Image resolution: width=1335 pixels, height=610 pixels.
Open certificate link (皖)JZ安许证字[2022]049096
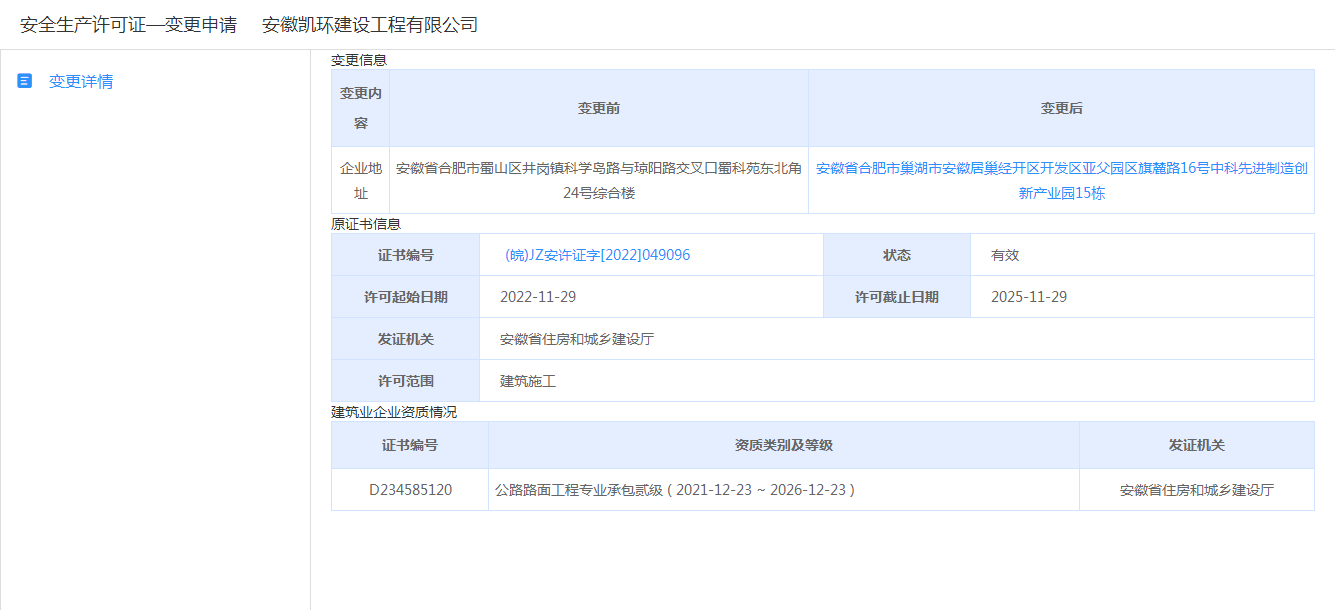point(598,255)
